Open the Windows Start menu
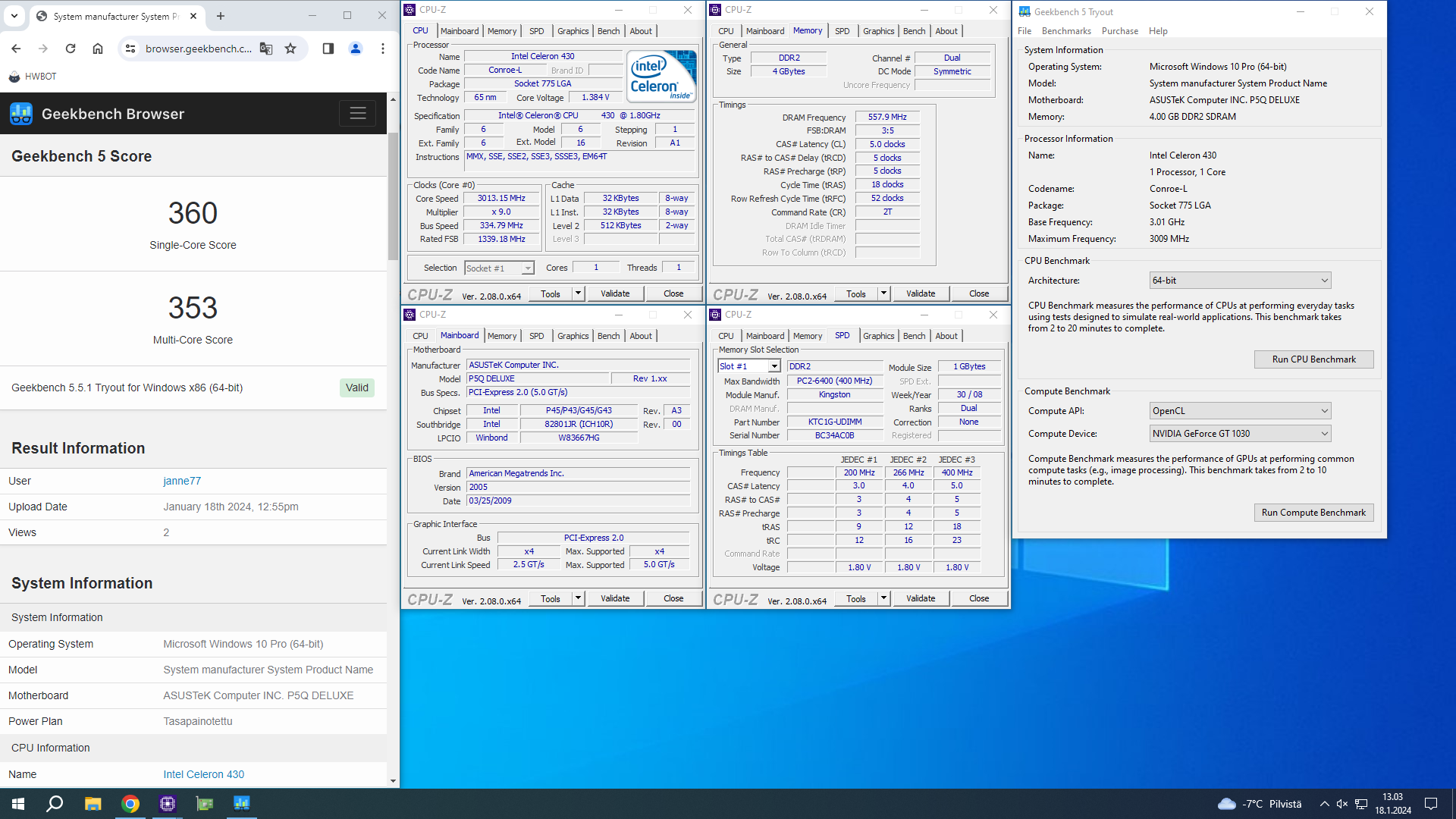Screen dimensions: 1456x819 click(18, 804)
